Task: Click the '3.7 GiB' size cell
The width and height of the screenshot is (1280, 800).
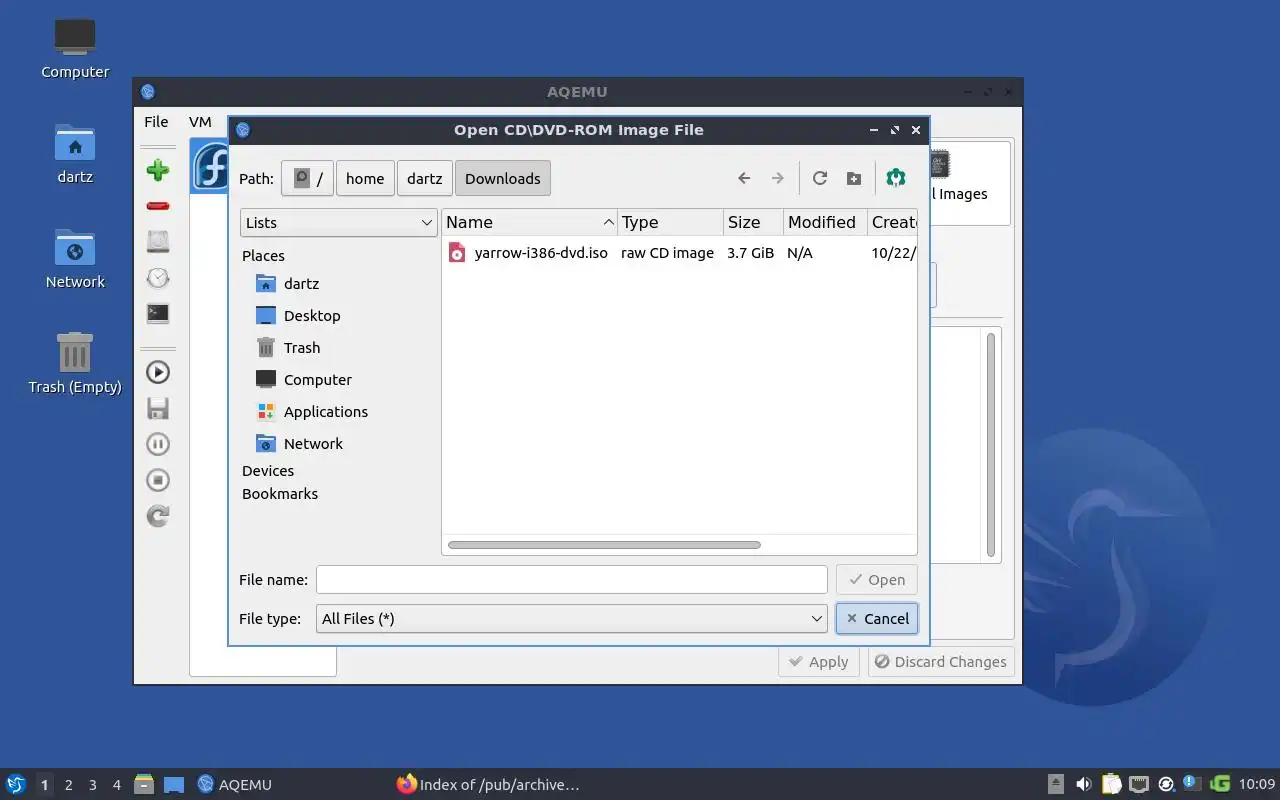Action: [x=750, y=253]
